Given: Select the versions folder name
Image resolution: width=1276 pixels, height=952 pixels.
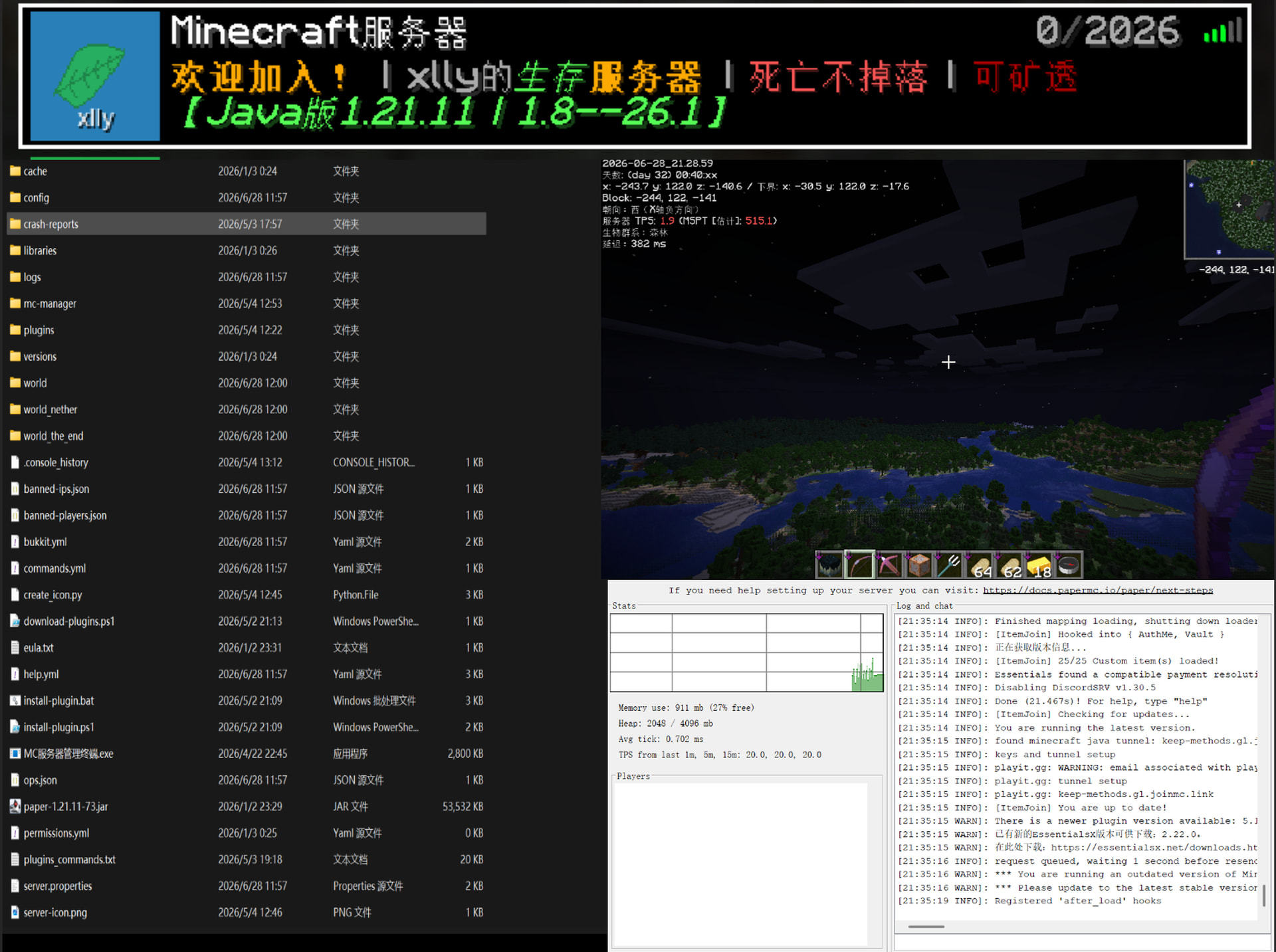Looking at the screenshot, I should coord(40,357).
